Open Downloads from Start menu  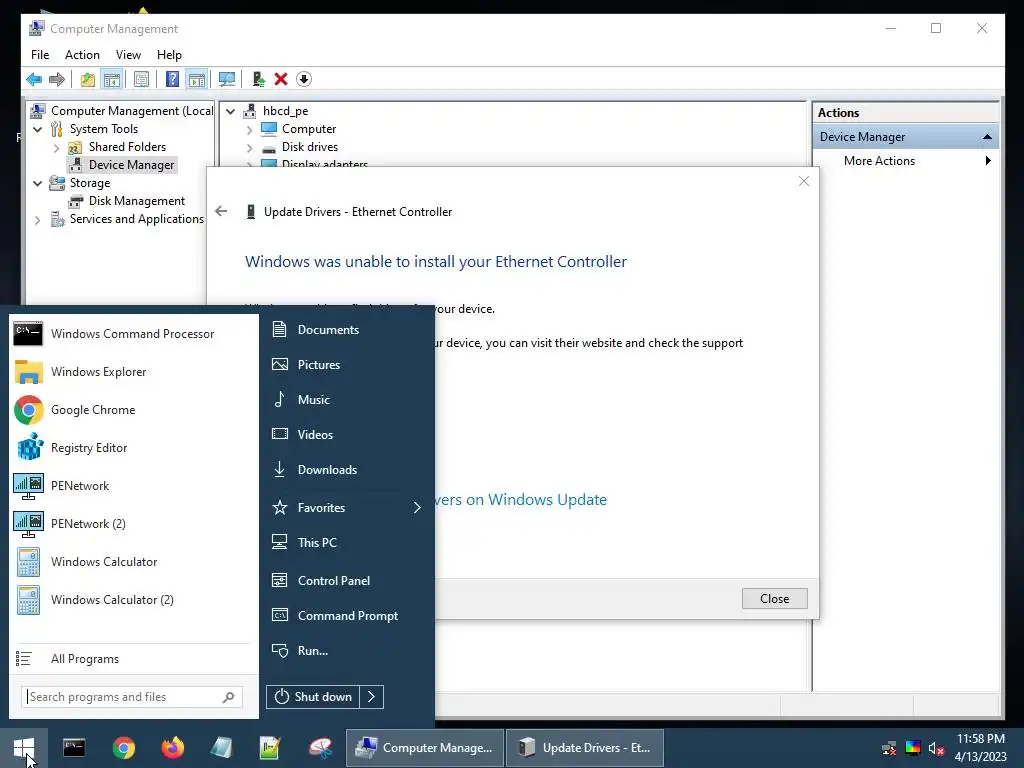pyautogui.click(x=347, y=470)
